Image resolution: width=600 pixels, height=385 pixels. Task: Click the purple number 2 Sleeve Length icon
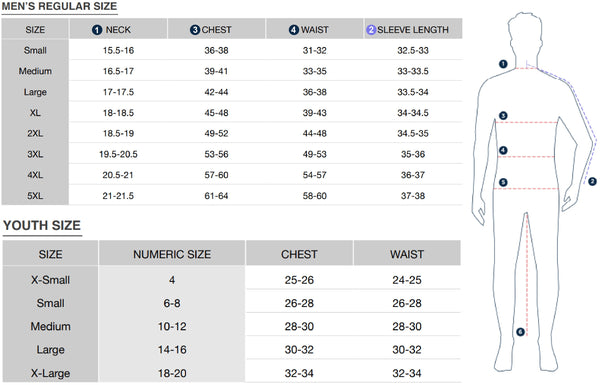[x=371, y=30]
